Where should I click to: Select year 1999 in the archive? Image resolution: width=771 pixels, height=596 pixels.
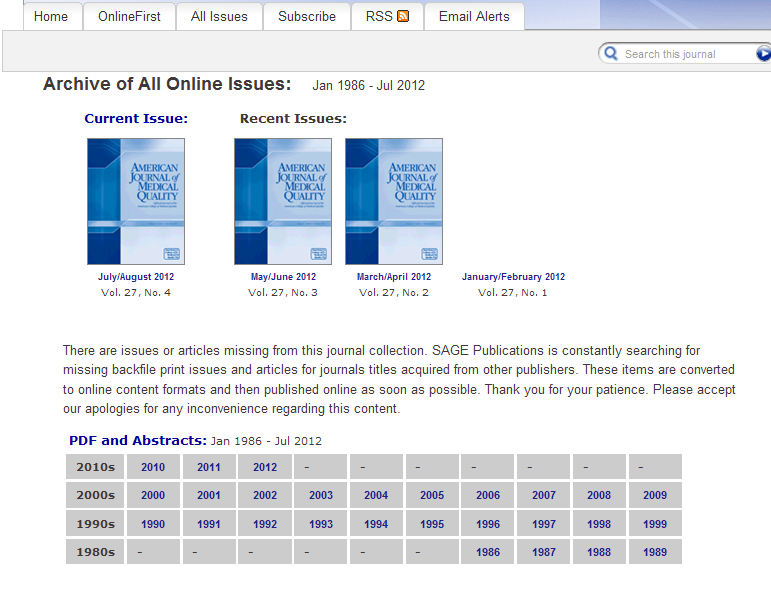[x=655, y=524]
